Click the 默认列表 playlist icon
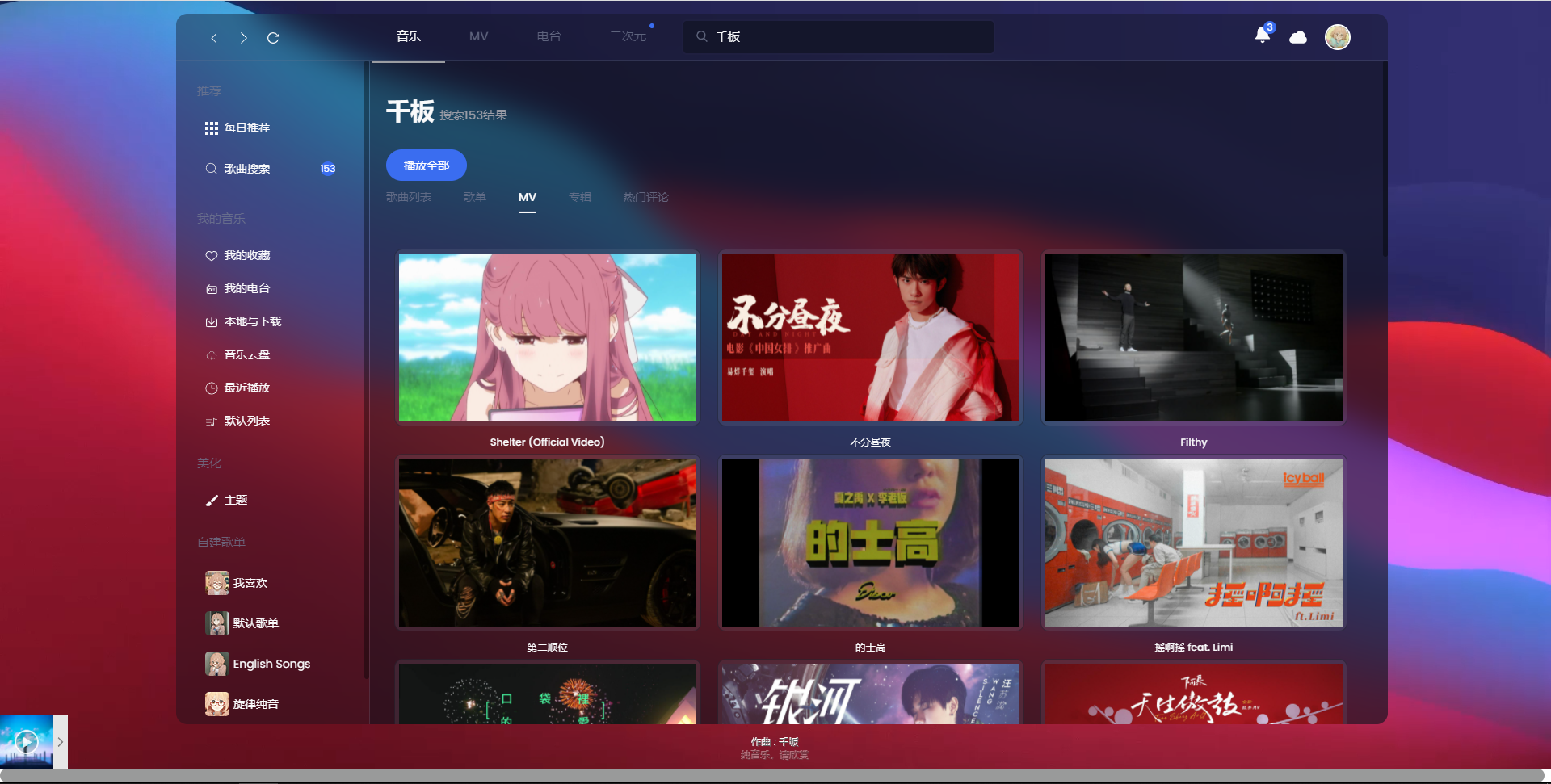 tap(212, 421)
